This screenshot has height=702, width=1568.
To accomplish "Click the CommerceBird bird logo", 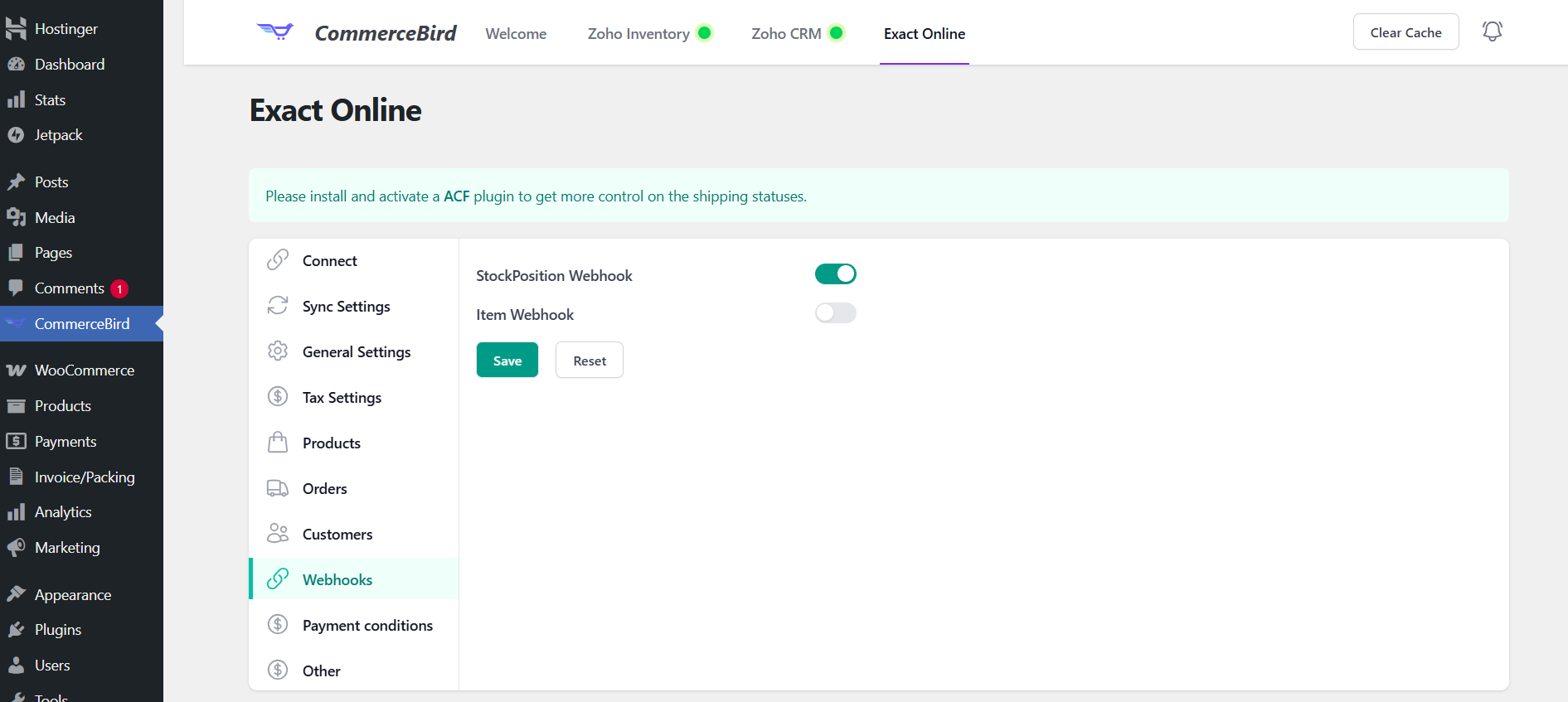I will coord(275,32).
